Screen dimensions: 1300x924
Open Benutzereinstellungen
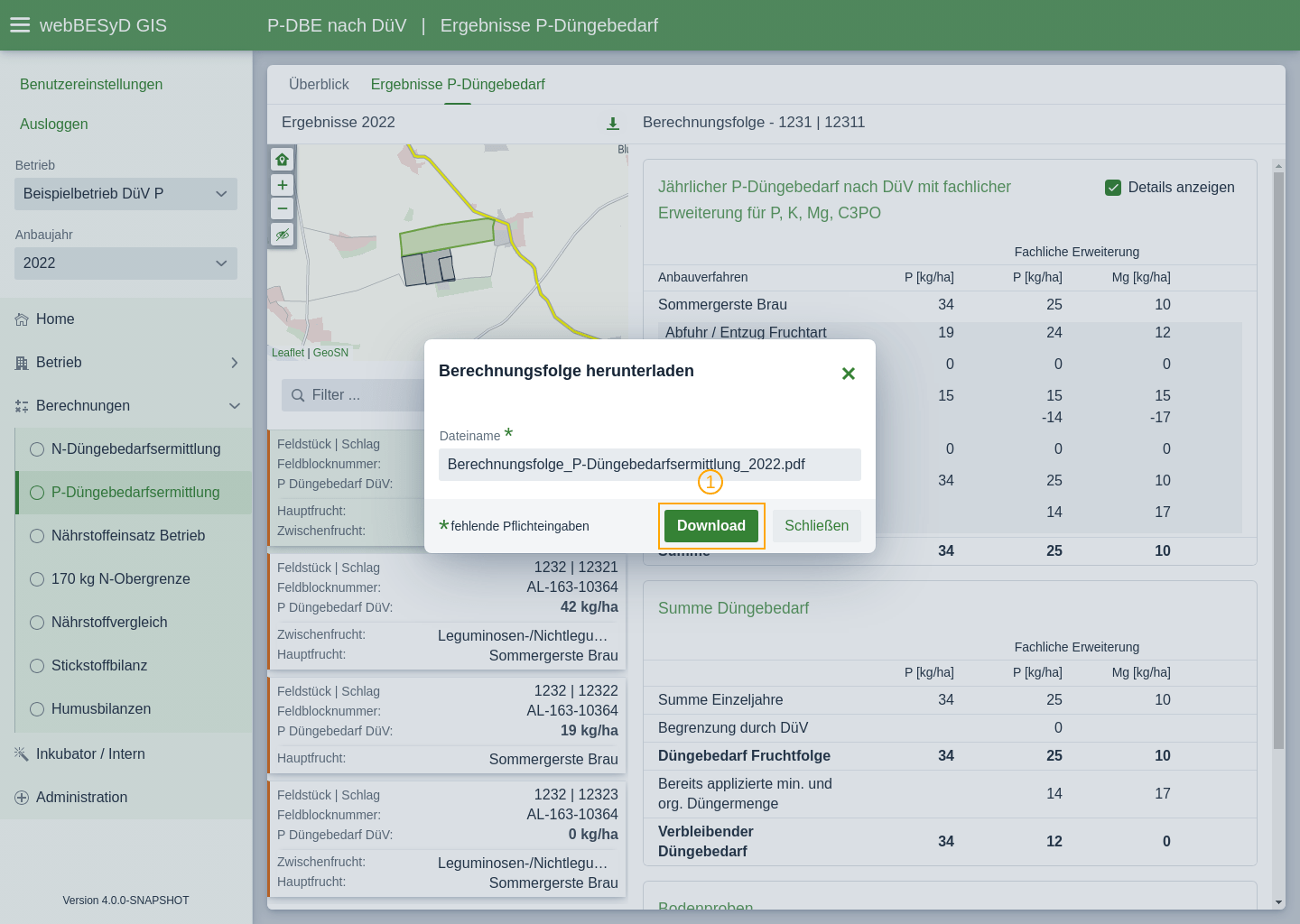tap(91, 85)
